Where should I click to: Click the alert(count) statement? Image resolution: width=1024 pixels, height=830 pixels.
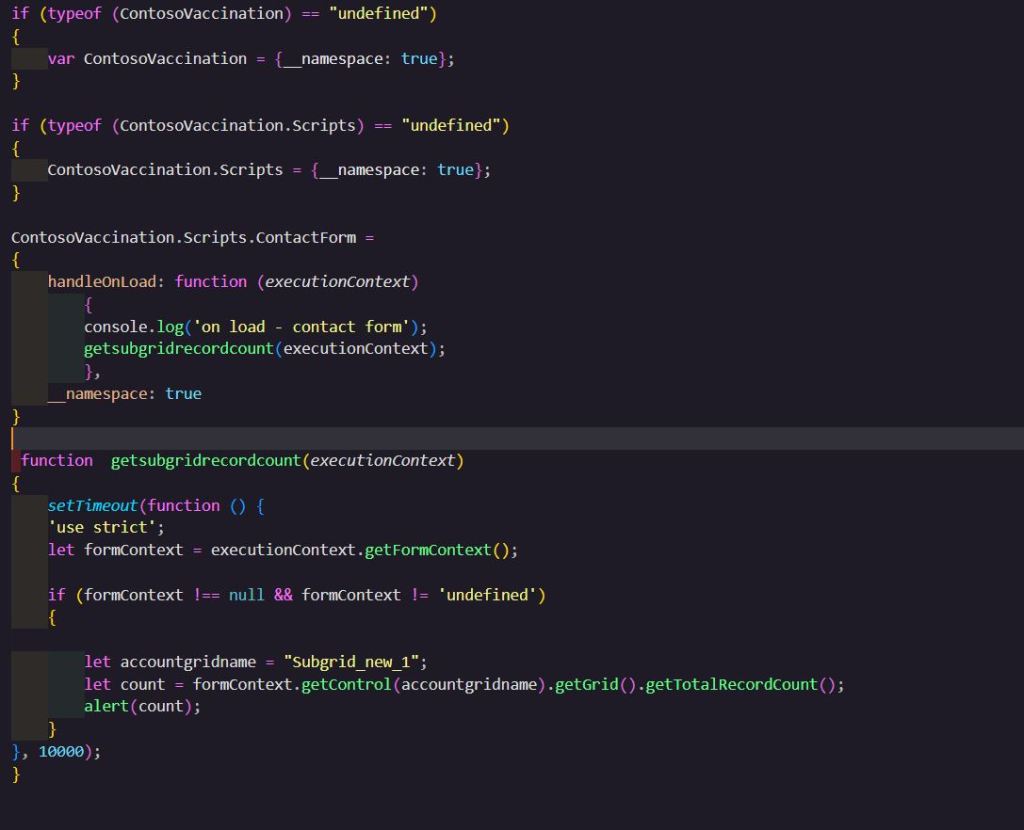click(x=142, y=707)
